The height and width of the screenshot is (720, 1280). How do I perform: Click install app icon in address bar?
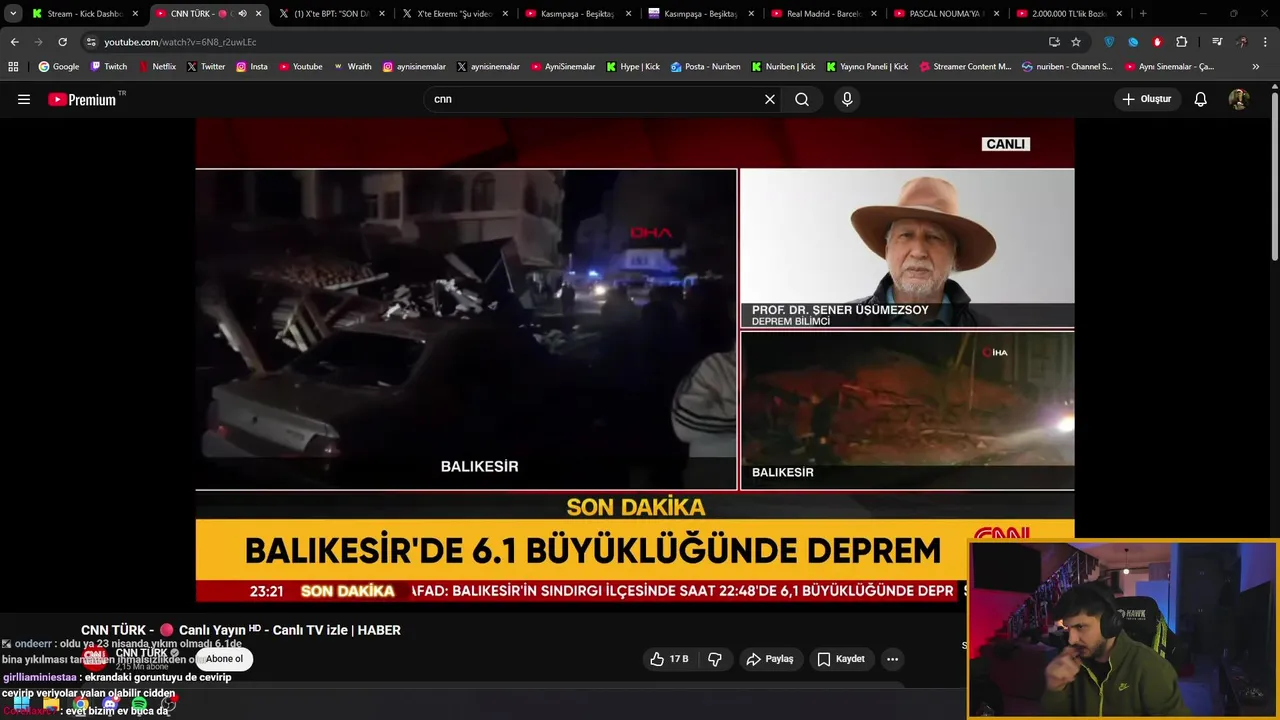tap(1054, 42)
